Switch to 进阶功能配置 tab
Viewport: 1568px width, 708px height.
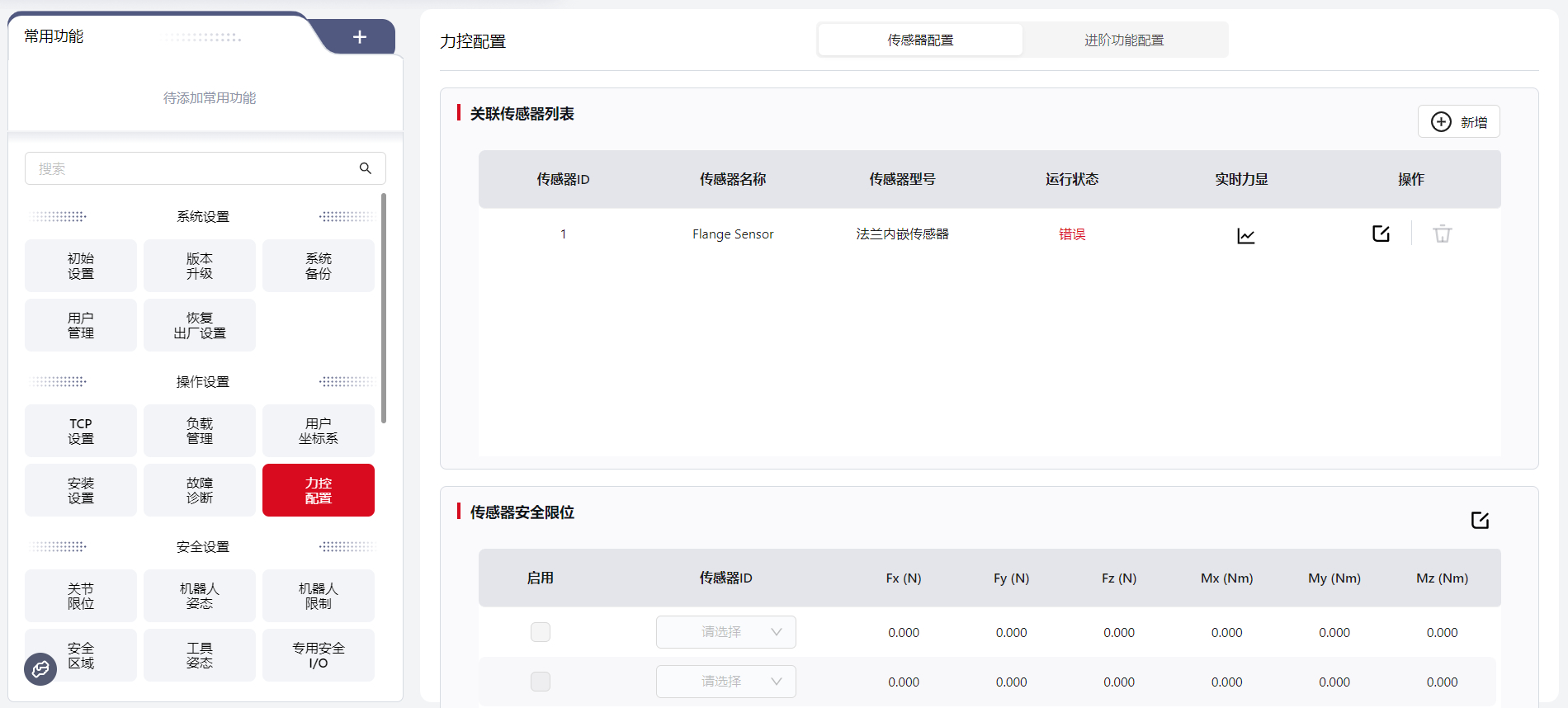(1124, 40)
